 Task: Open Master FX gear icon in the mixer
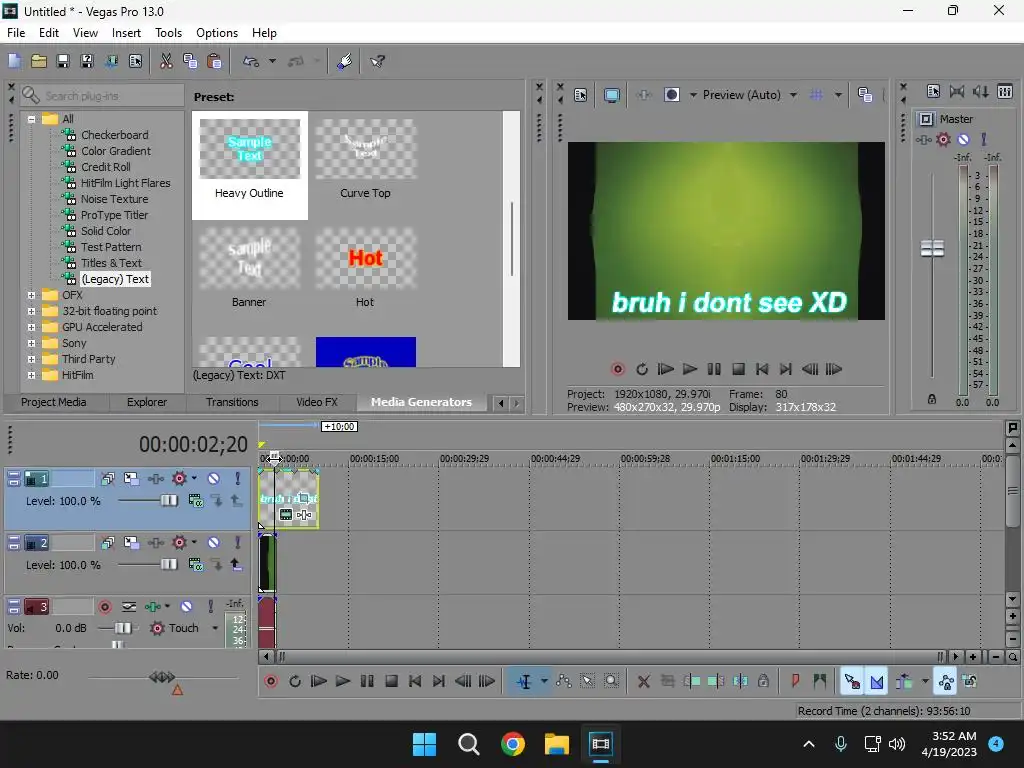(x=943, y=139)
